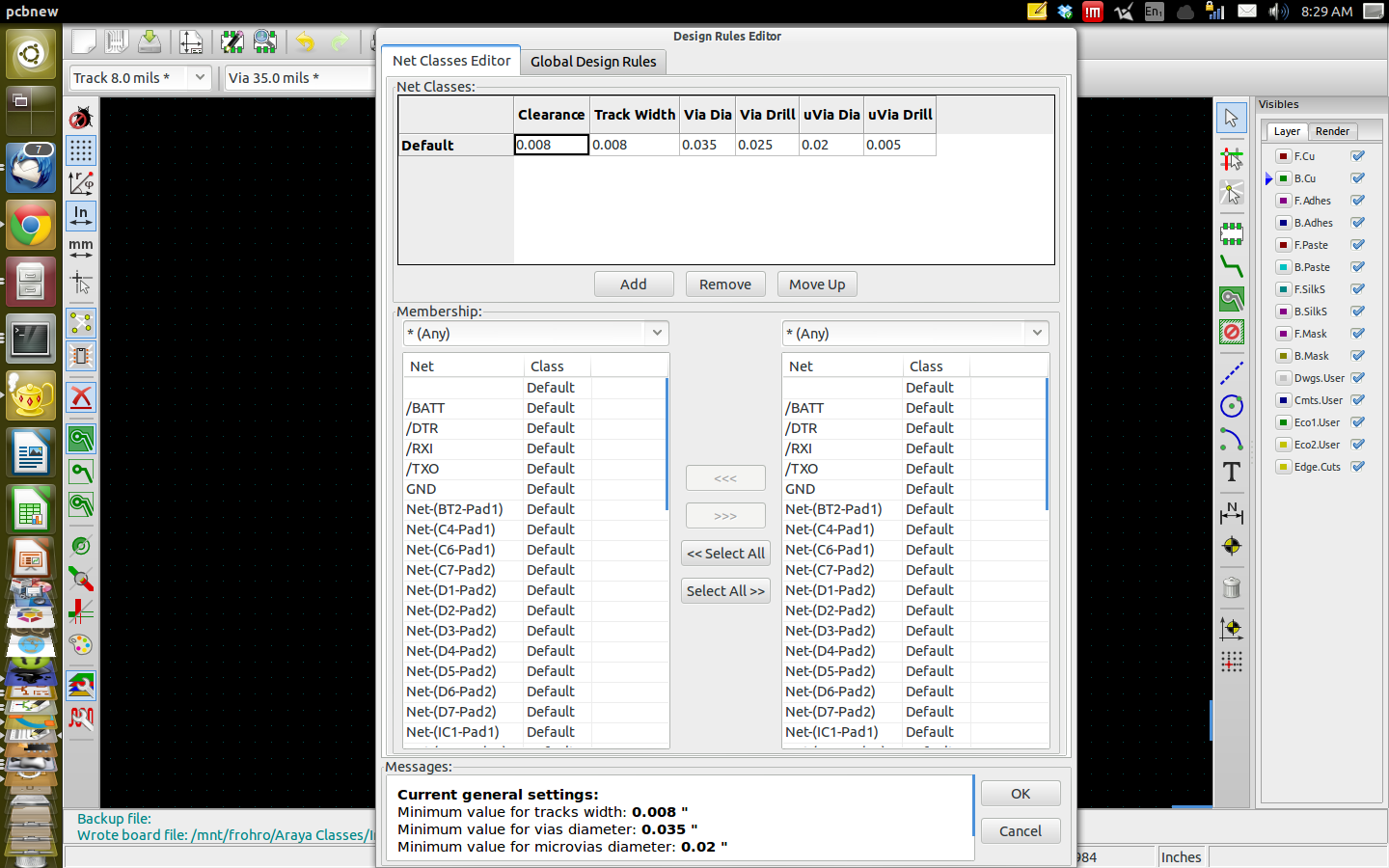1389x868 pixels.
Task: Open the Render tab in Visibles
Action: pyautogui.click(x=1332, y=131)
